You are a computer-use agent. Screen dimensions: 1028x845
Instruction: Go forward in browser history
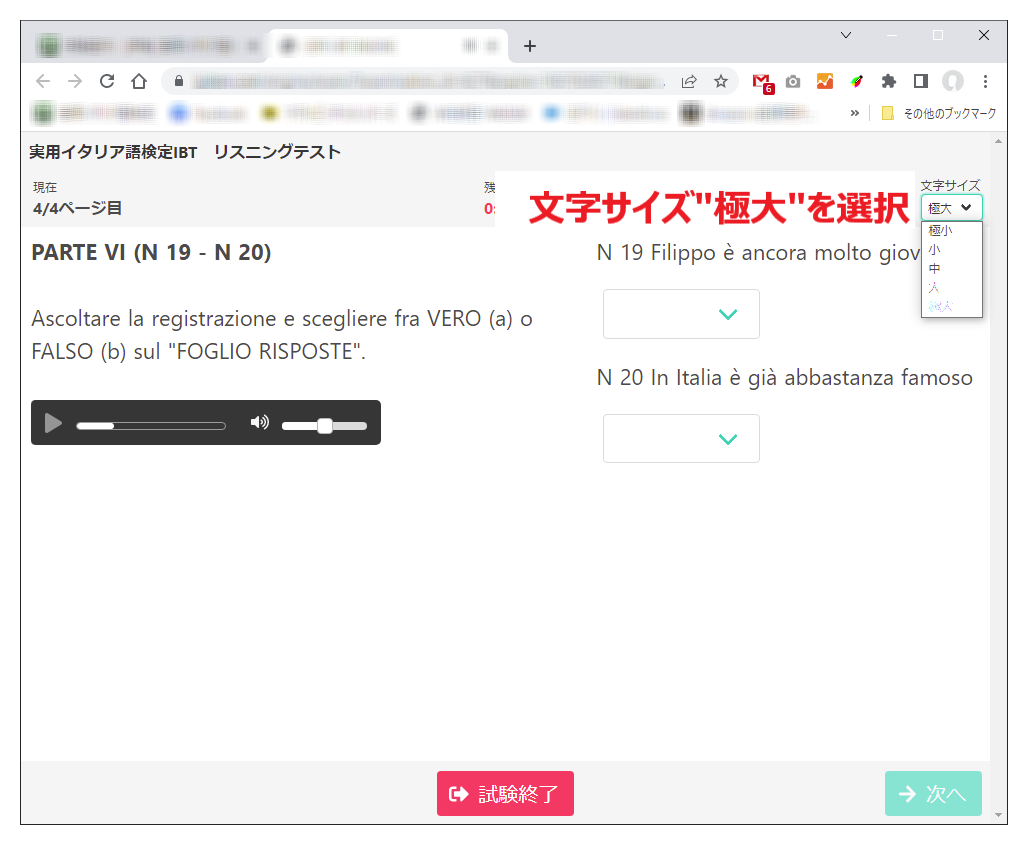pos(75,81)
